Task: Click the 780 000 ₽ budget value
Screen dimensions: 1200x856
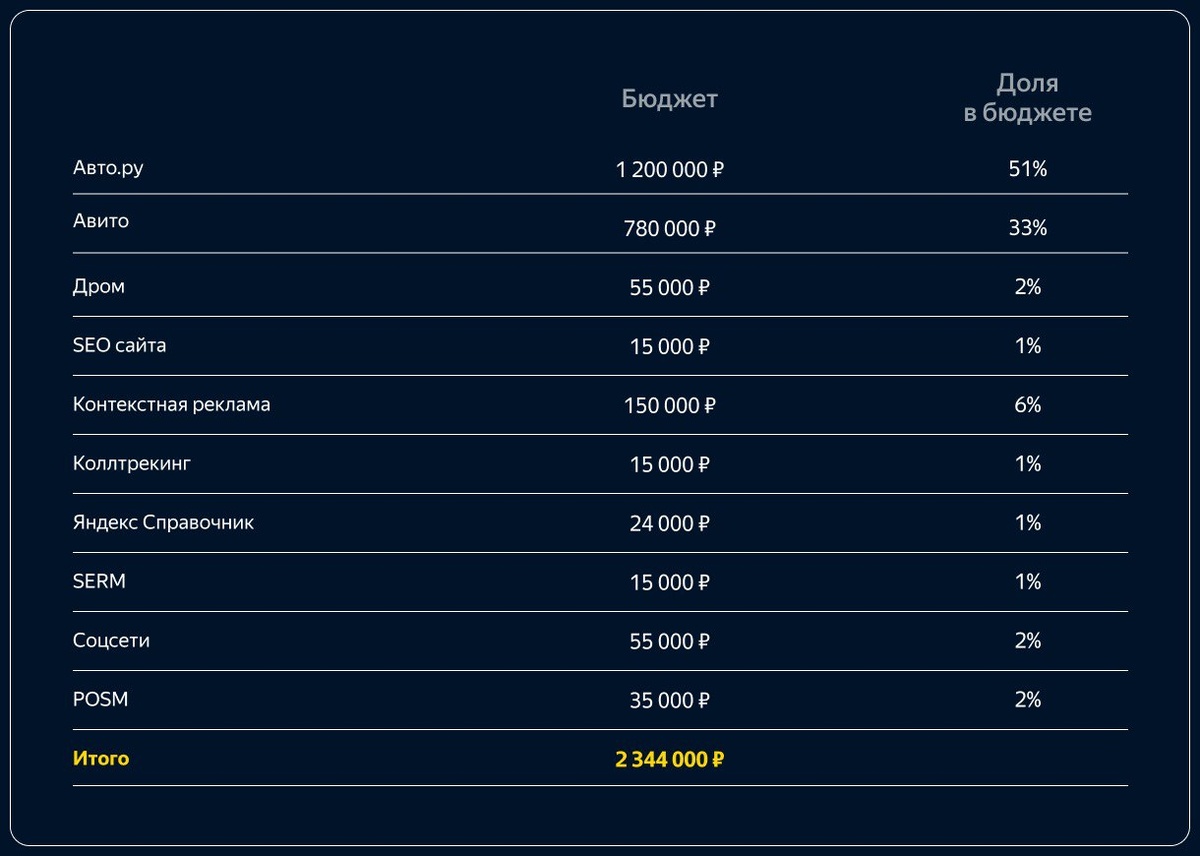Action: coord(670,229)
